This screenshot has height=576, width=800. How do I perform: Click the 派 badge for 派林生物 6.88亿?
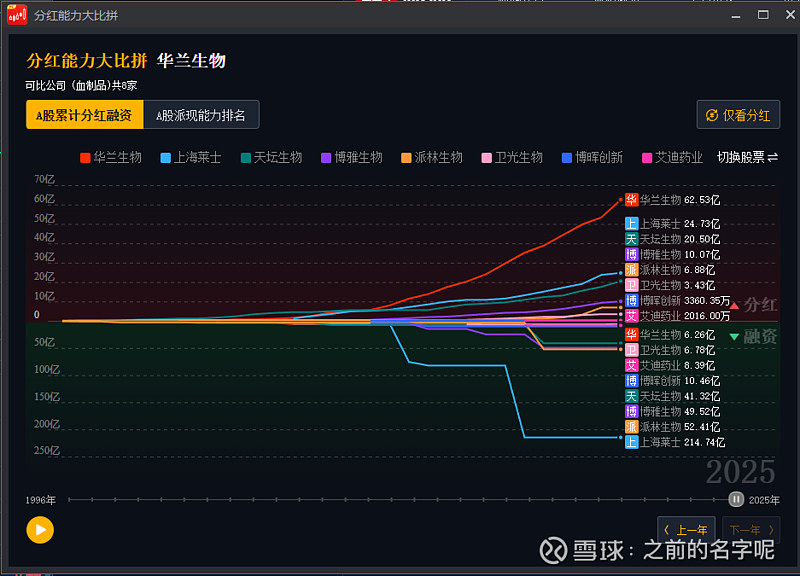[632, 269]
